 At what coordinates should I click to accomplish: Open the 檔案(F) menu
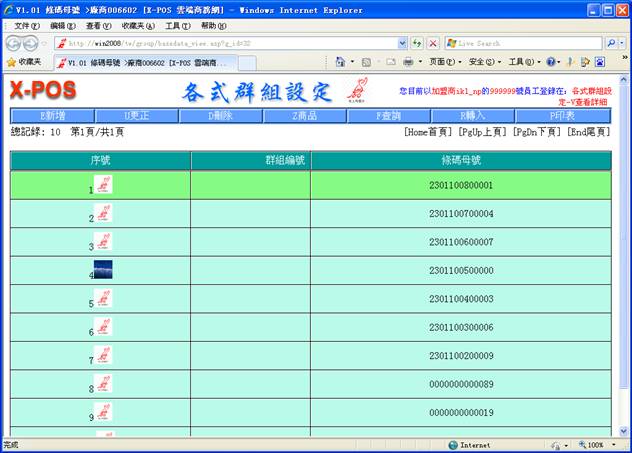click(x=27, y=25)
